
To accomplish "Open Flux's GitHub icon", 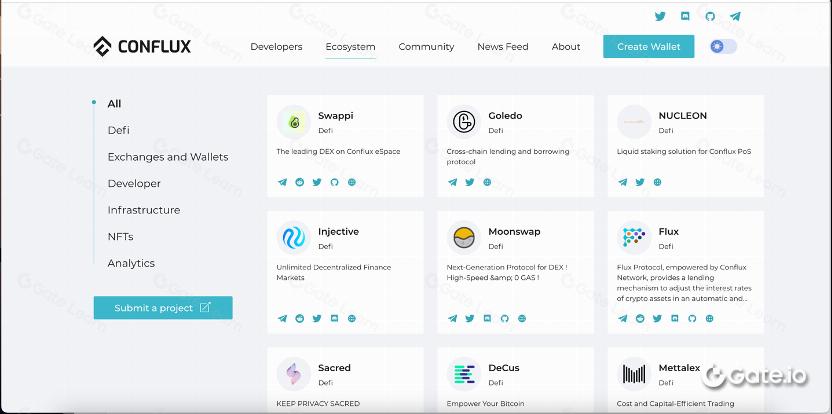I will click(x=692, y=318).
